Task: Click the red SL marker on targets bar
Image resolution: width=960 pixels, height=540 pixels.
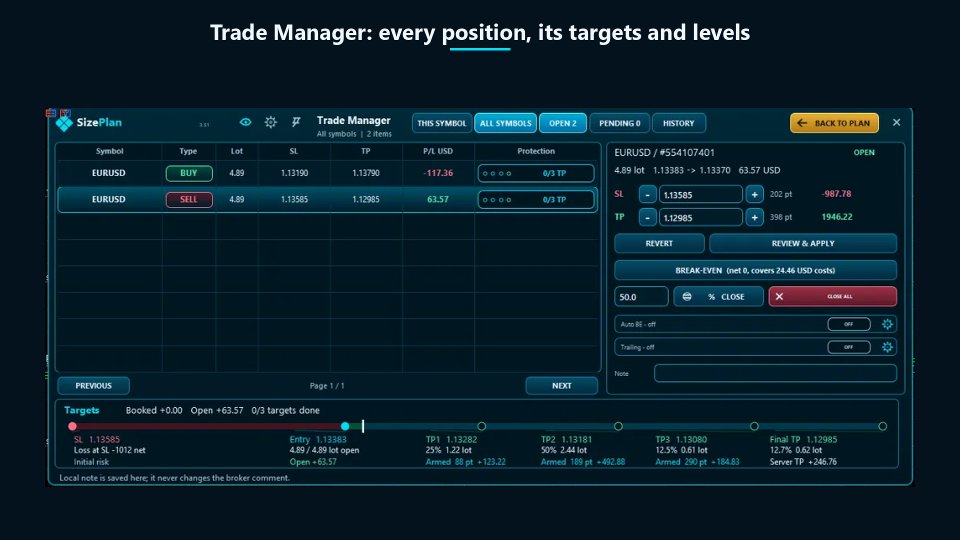Action: pyautogui.click(x=72, y=426)
